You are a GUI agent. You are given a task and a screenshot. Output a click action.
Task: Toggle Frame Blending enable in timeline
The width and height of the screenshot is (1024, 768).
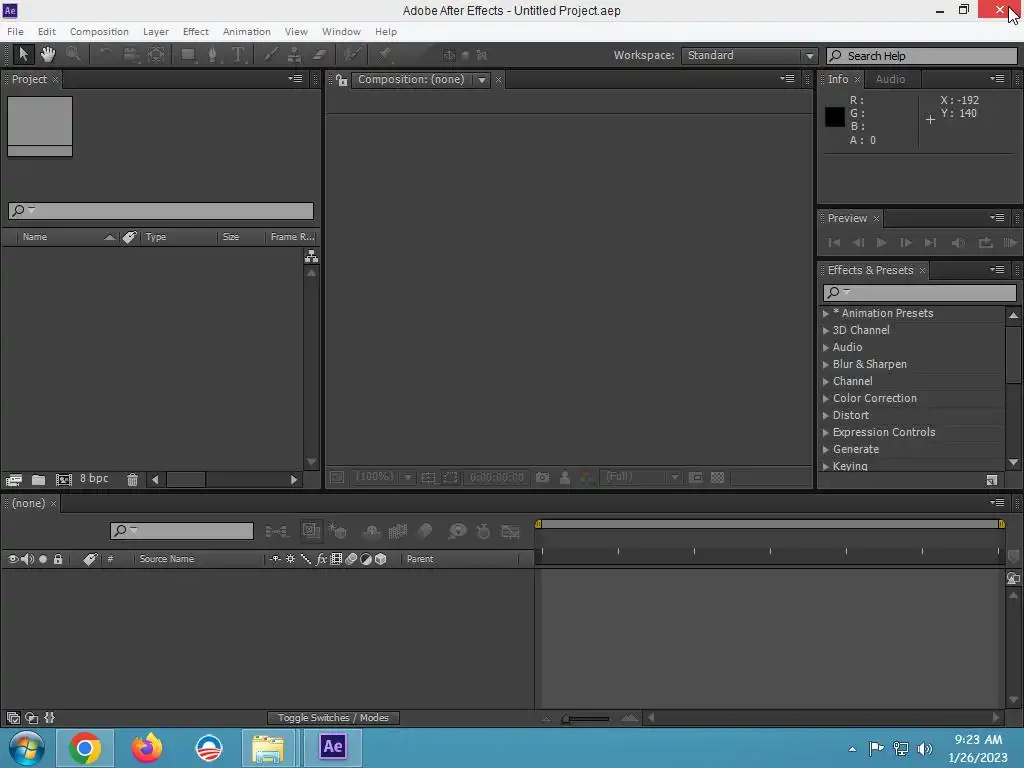(398, 532)
